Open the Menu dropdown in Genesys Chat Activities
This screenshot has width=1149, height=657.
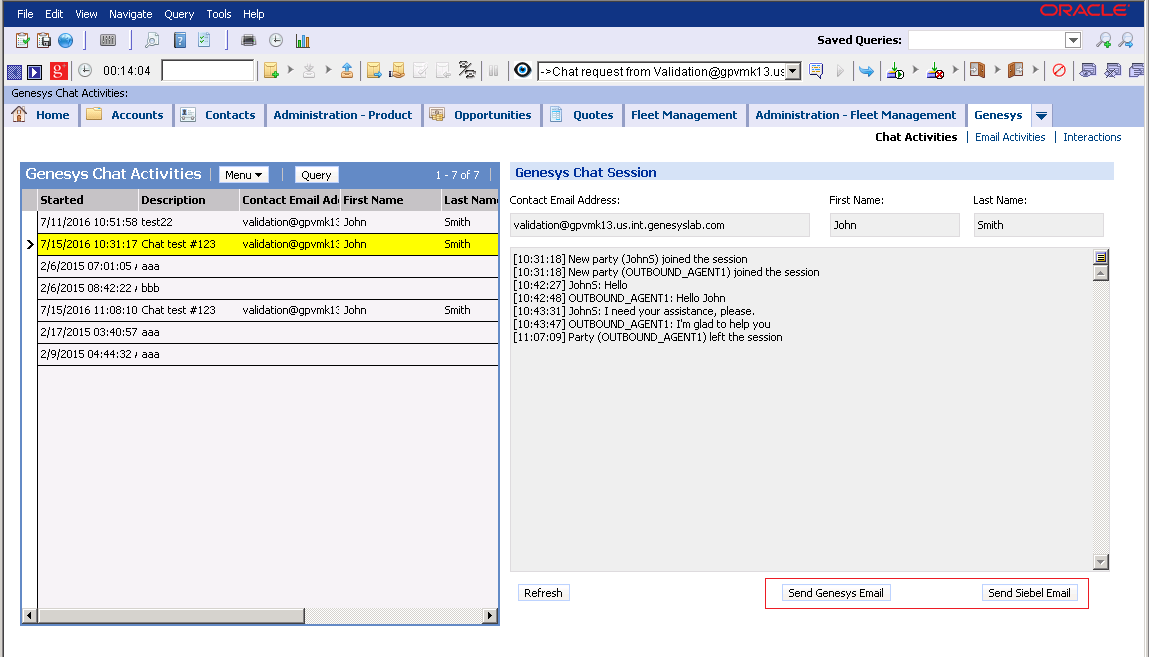pos(243,174)
